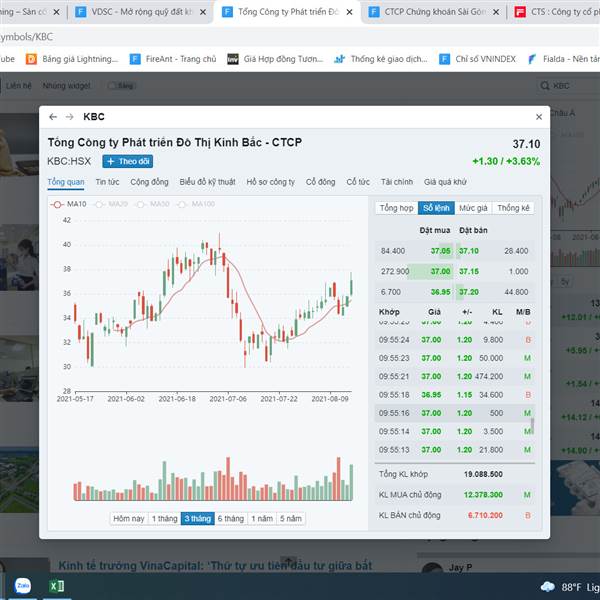Open the Hồ sơ công ty tab
Viewport: 600px width, 600px height.
coord(271,182)
